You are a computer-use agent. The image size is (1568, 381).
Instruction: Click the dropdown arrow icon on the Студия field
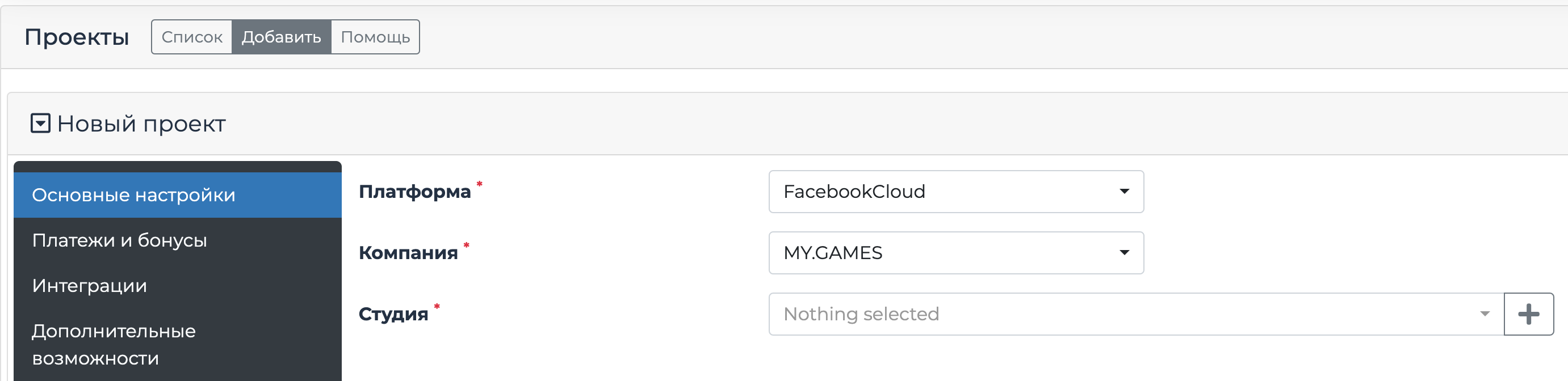click(x=1484, y=314)
